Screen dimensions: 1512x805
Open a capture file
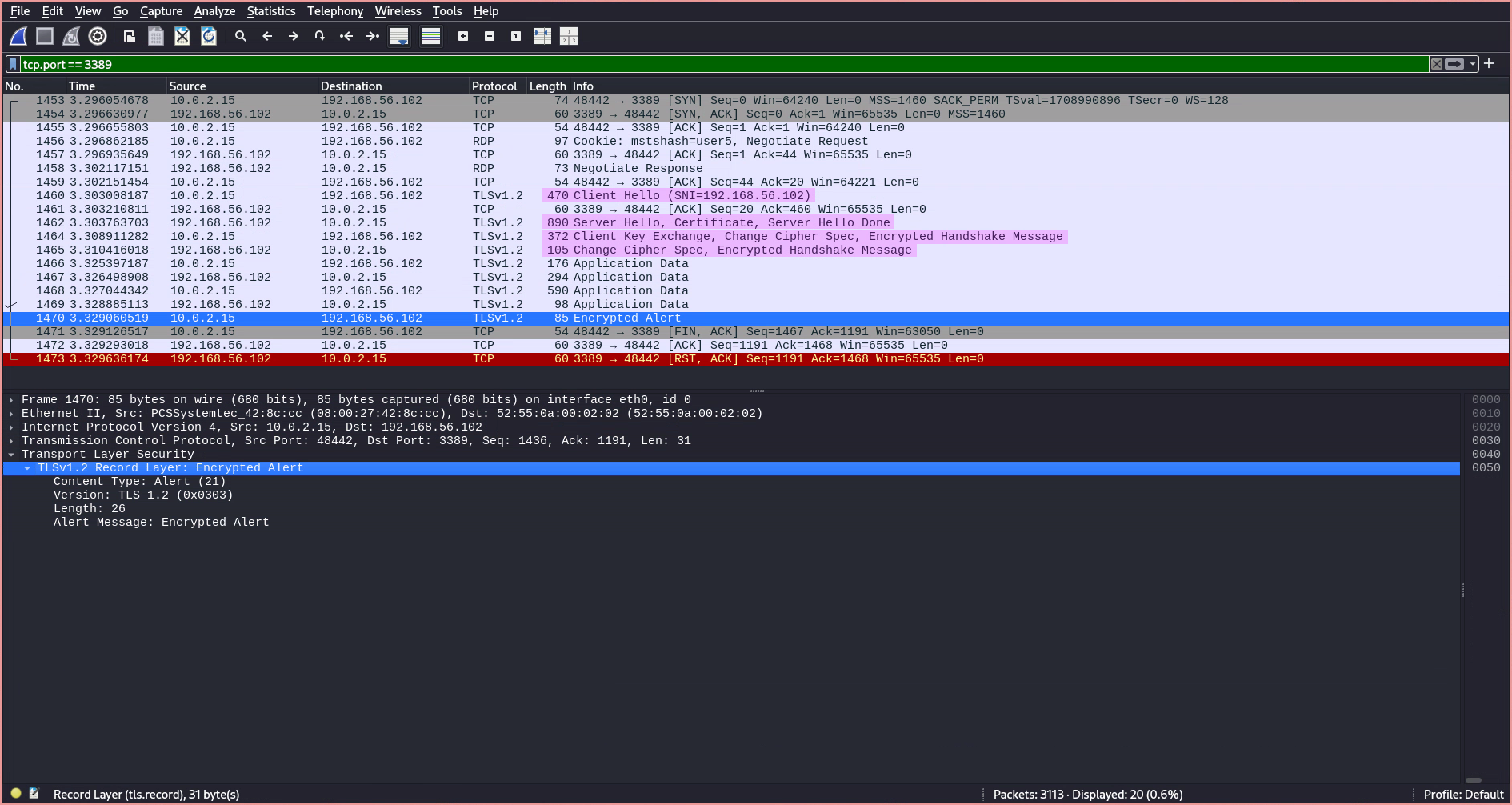tap(129, 36)
